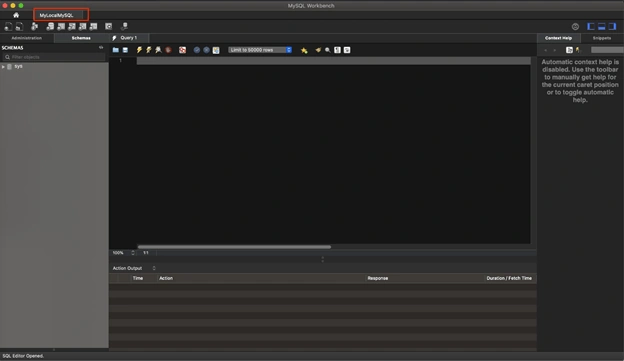Stop the running query
This screenshot has width=624, height=361.
coord(168,50)
